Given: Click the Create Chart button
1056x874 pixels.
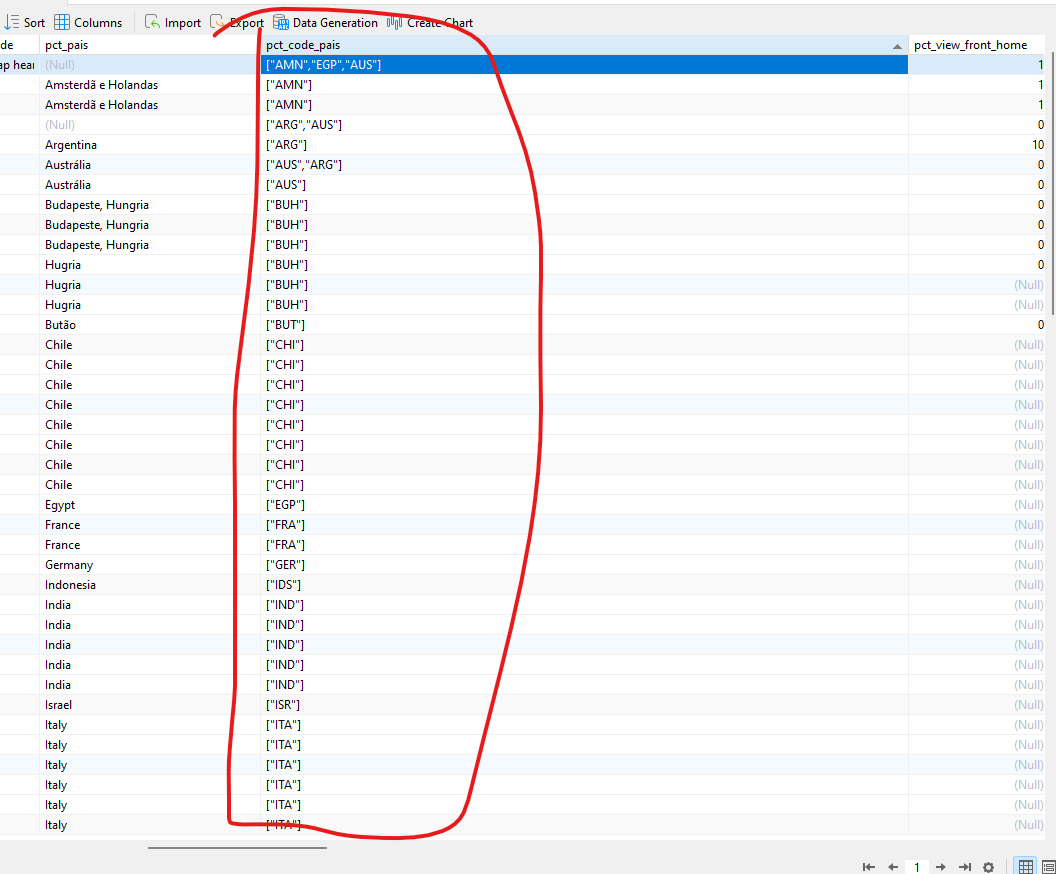Looking at the screenshot, I should click(x=430, y=22).
